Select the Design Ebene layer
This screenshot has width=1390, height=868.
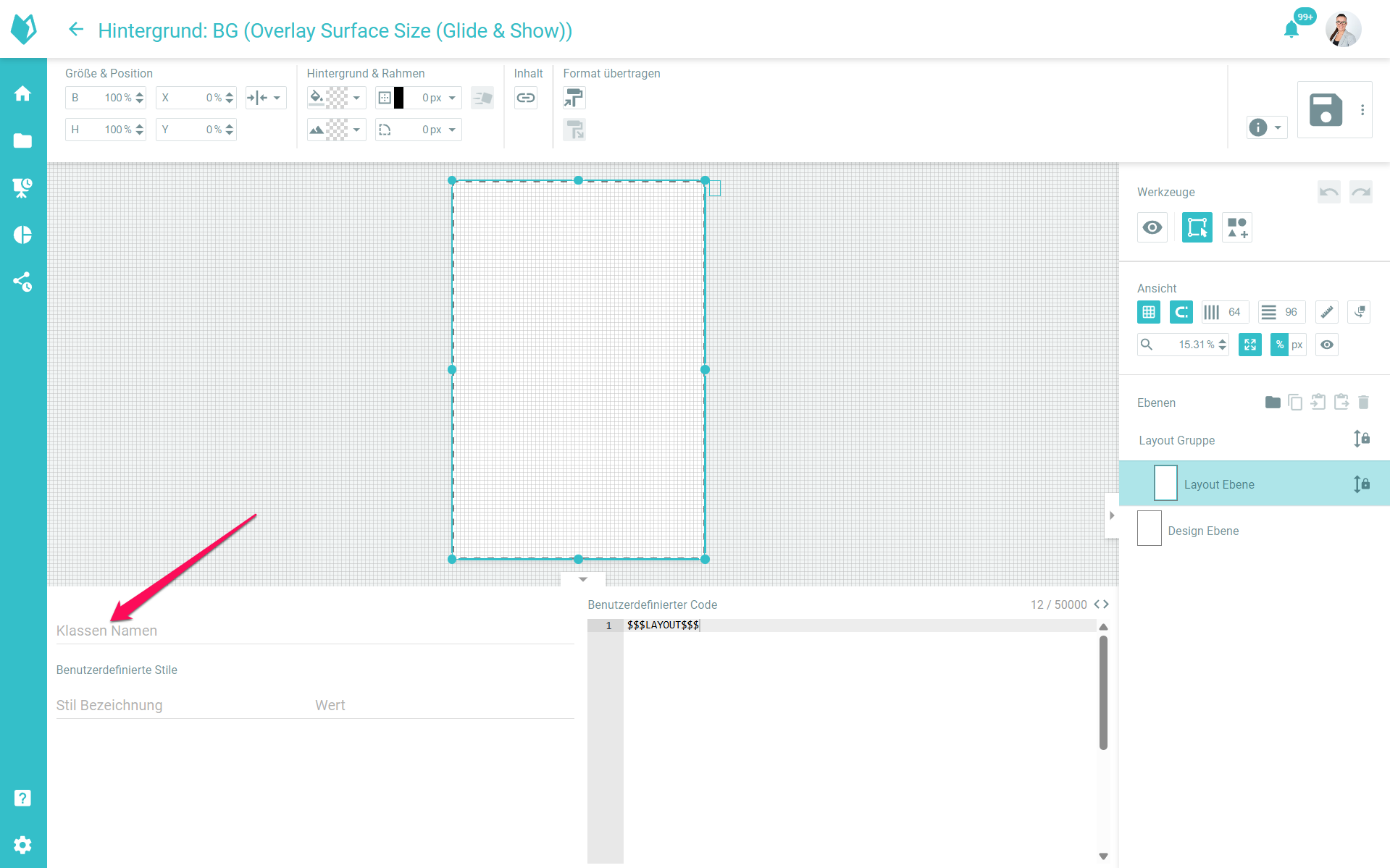point(1203,531)
